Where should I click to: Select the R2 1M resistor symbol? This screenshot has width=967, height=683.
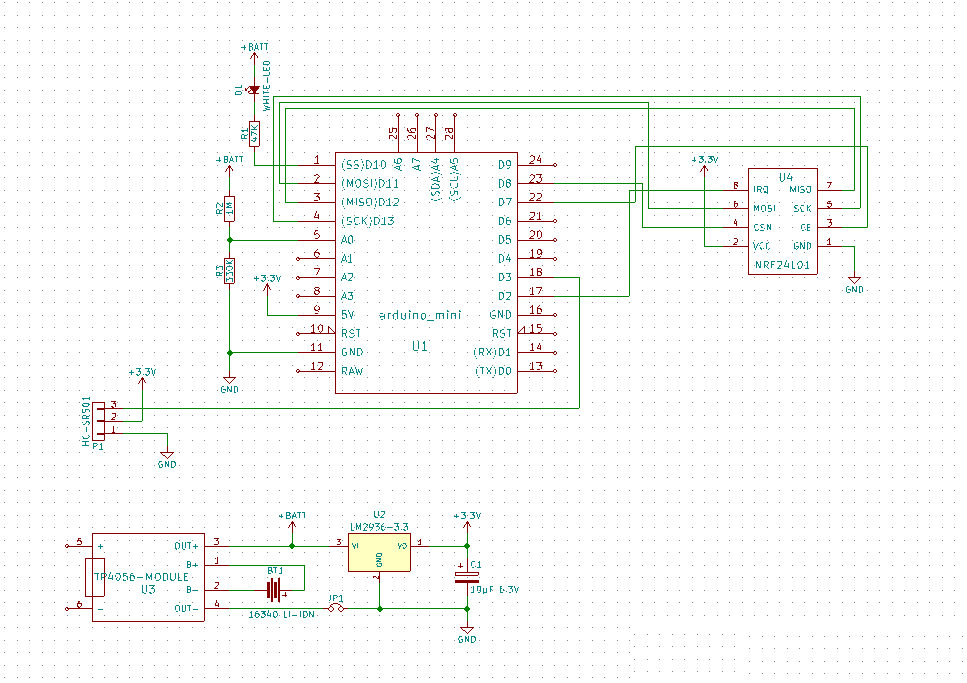[229, 209]
